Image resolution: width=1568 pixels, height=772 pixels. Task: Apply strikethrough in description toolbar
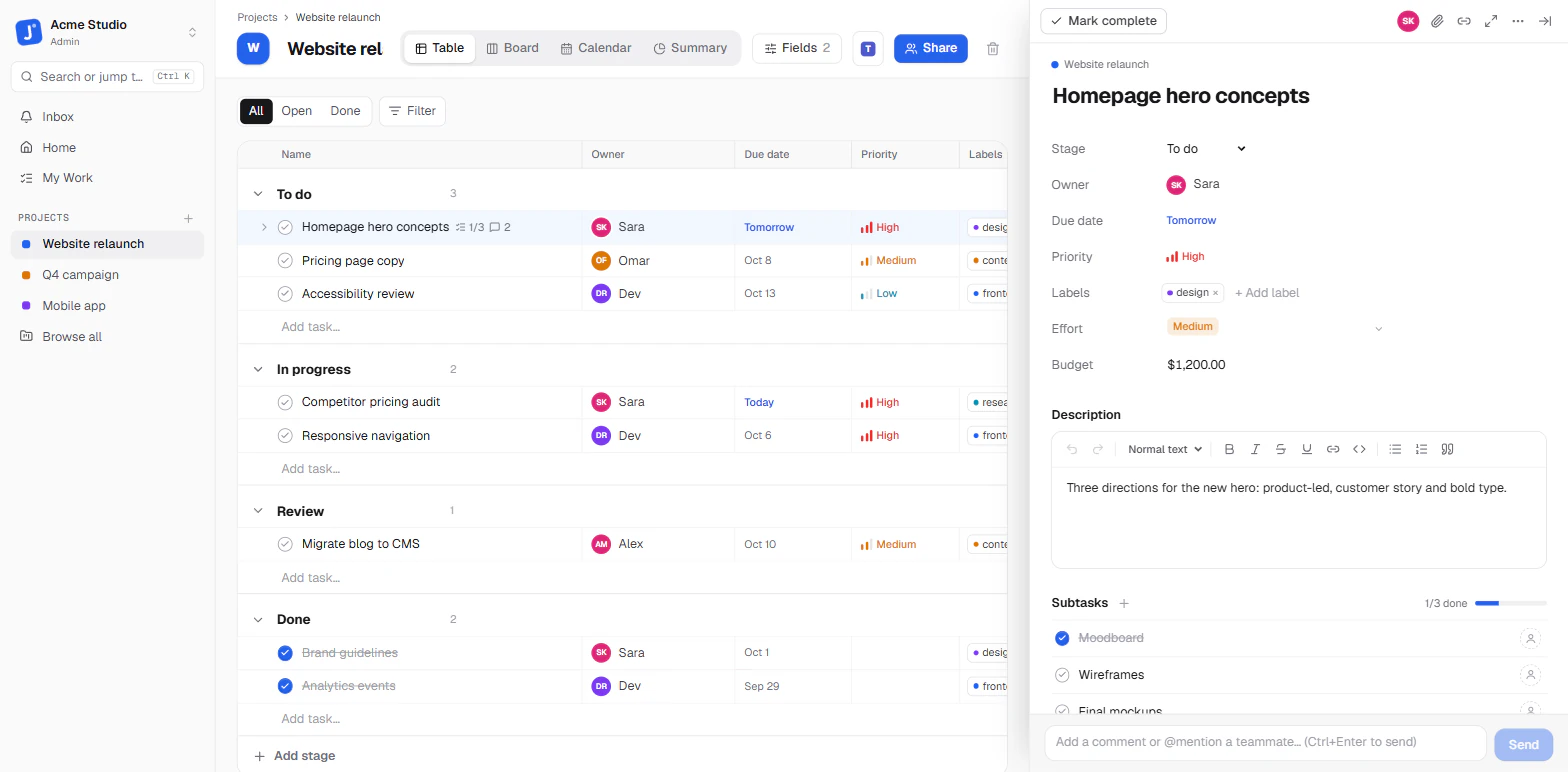1281,449
